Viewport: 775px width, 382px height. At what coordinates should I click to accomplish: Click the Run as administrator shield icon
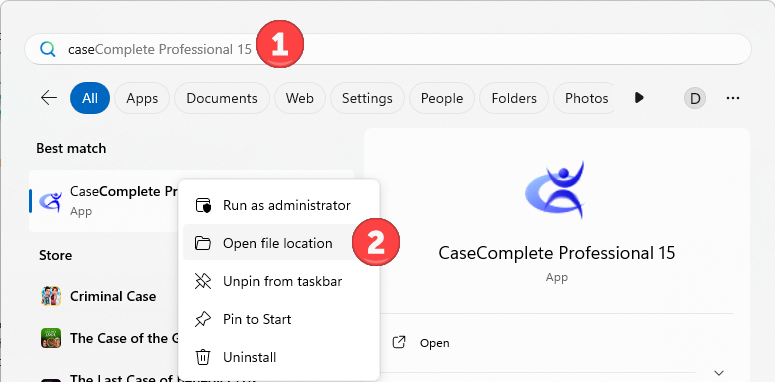coord(203,205)
